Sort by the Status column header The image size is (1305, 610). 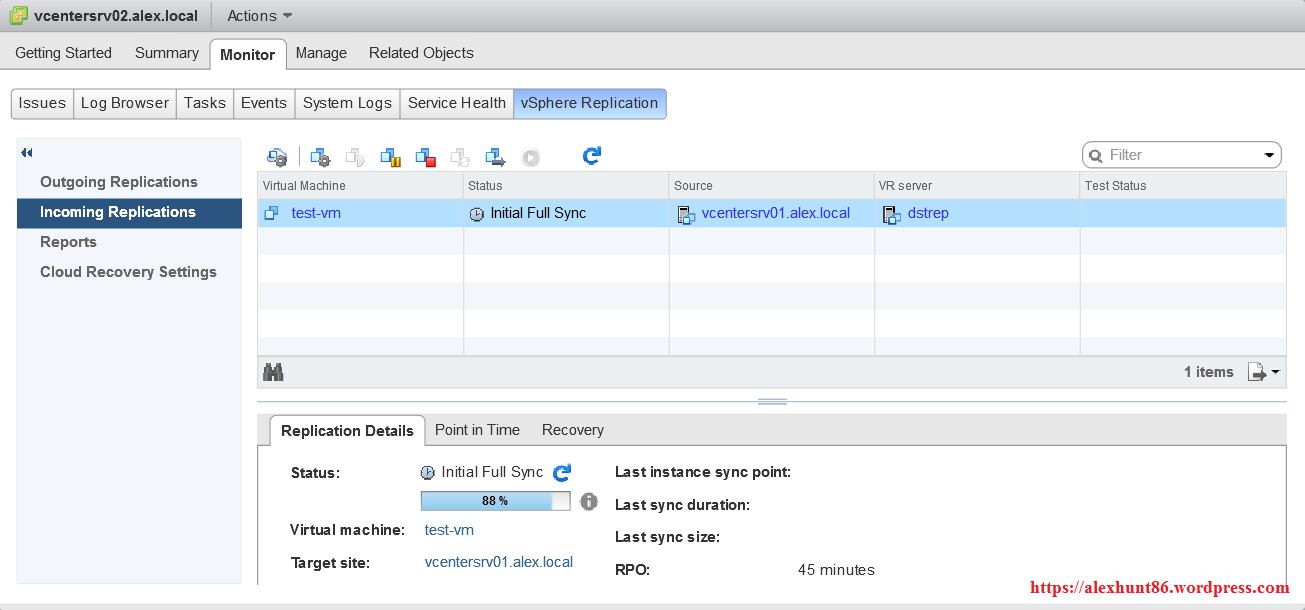(485, 185)
